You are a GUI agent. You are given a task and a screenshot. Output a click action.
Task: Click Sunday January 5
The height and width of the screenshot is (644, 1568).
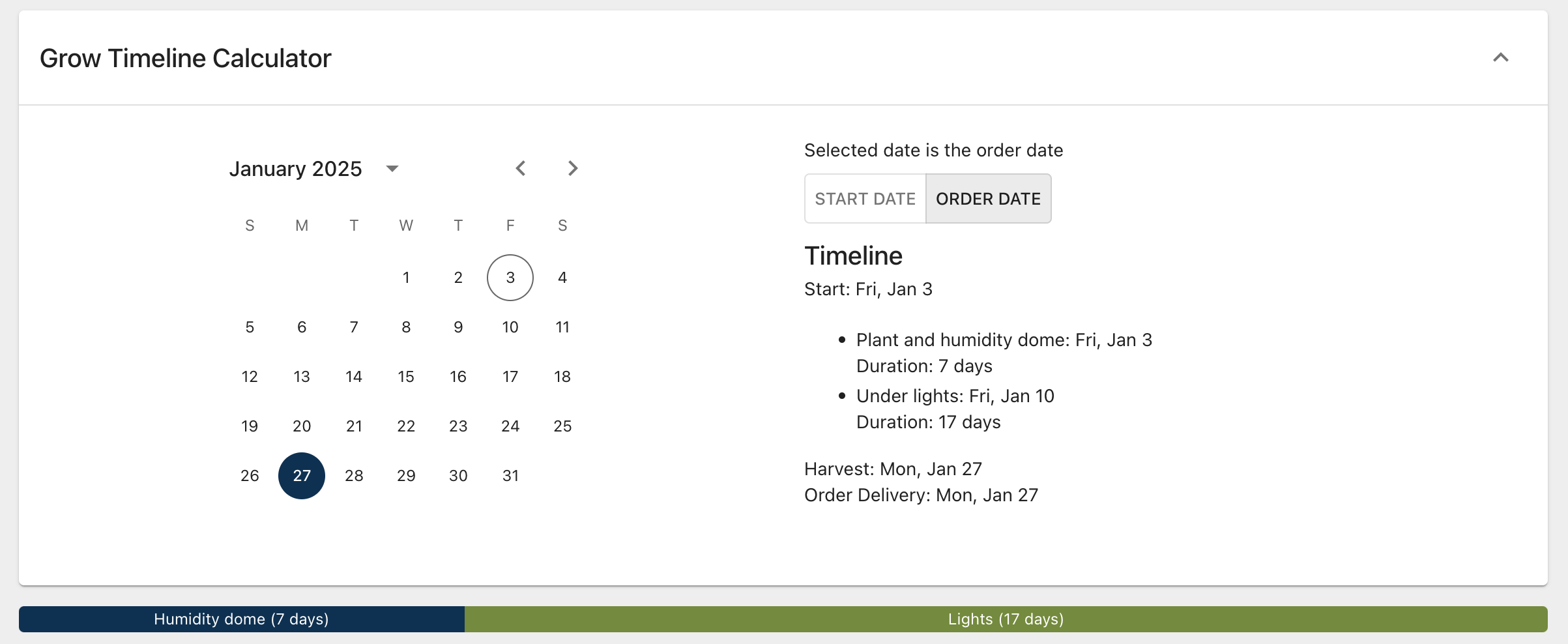[250, 327]
